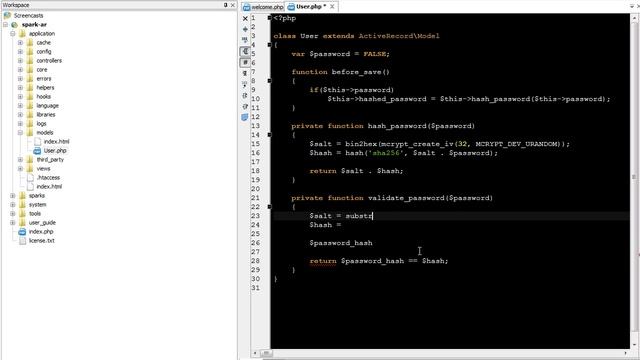Click the X close icon in editor side toolbar

(x=245, y=18)
